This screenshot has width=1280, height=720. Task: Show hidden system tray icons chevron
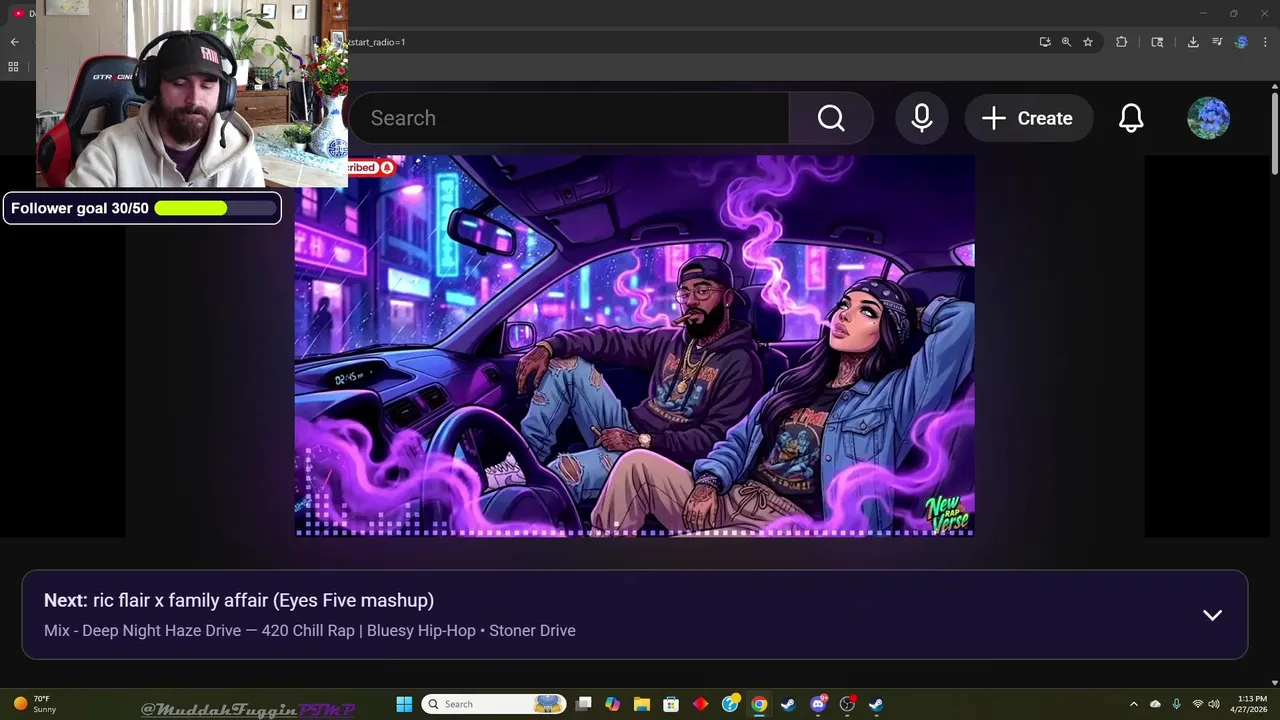tap(1133, 704)
